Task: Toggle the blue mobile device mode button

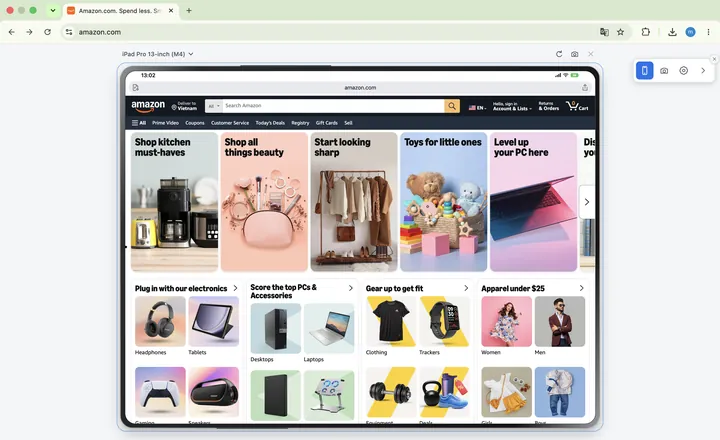Action: coord(645,71)
